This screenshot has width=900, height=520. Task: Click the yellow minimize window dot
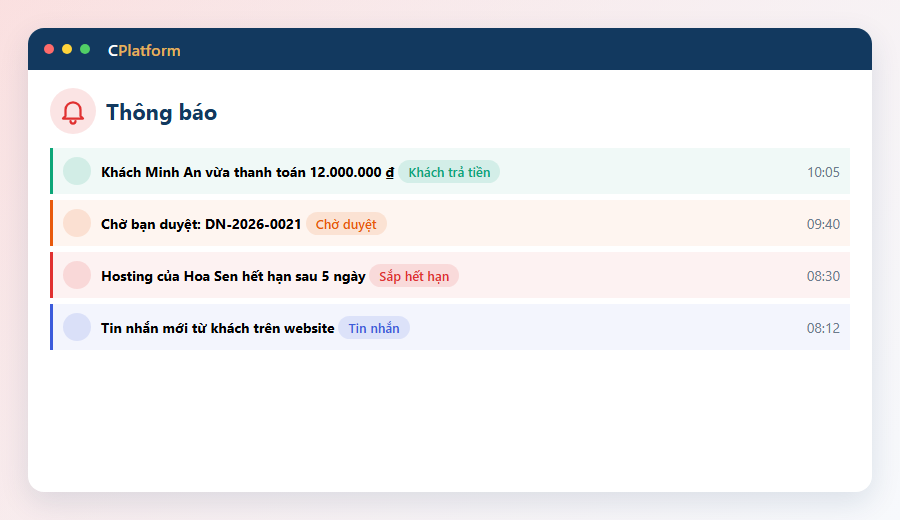pos(67,49)
